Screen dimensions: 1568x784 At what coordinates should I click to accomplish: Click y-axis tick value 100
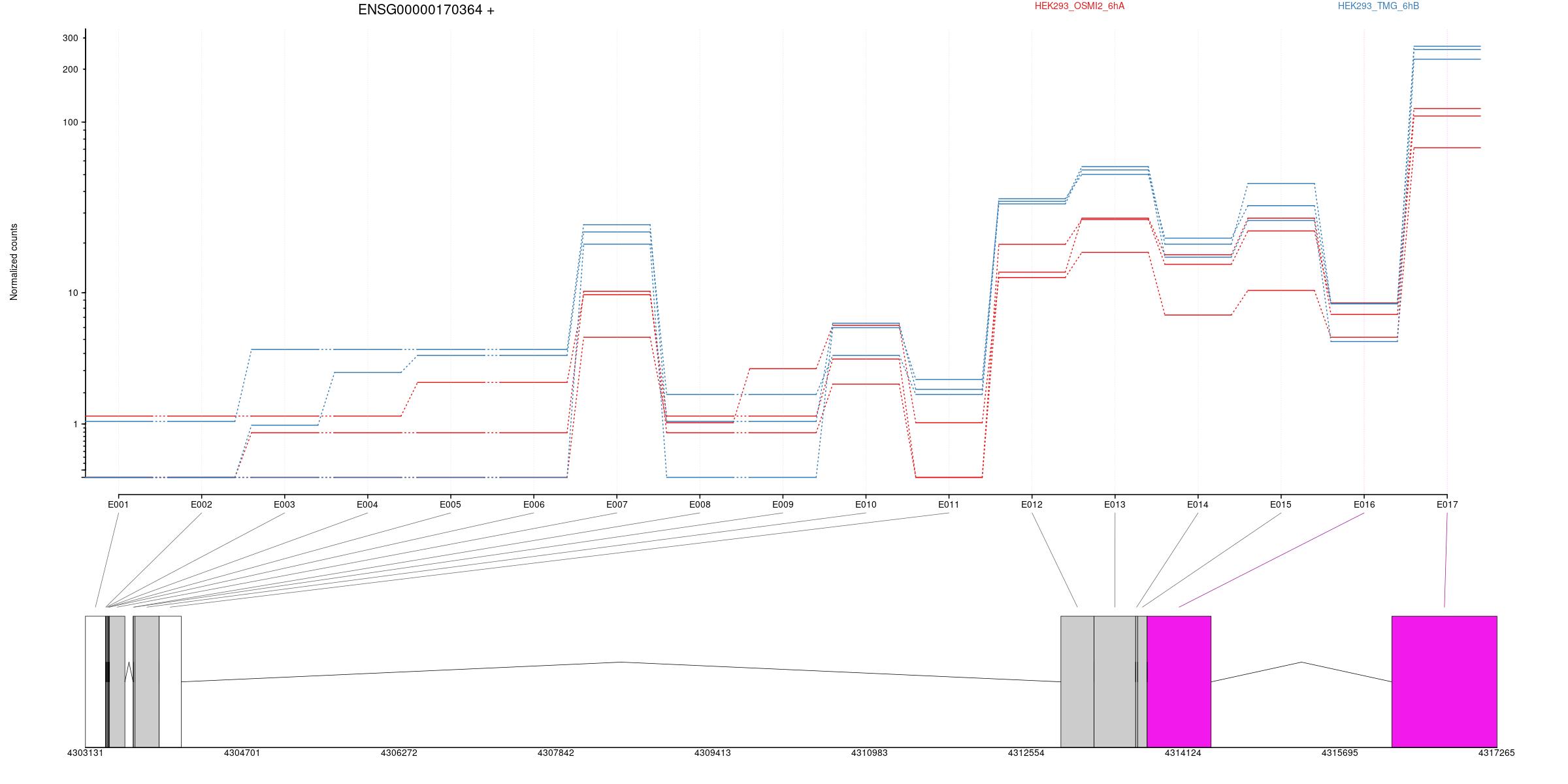[x=70, y=122]
